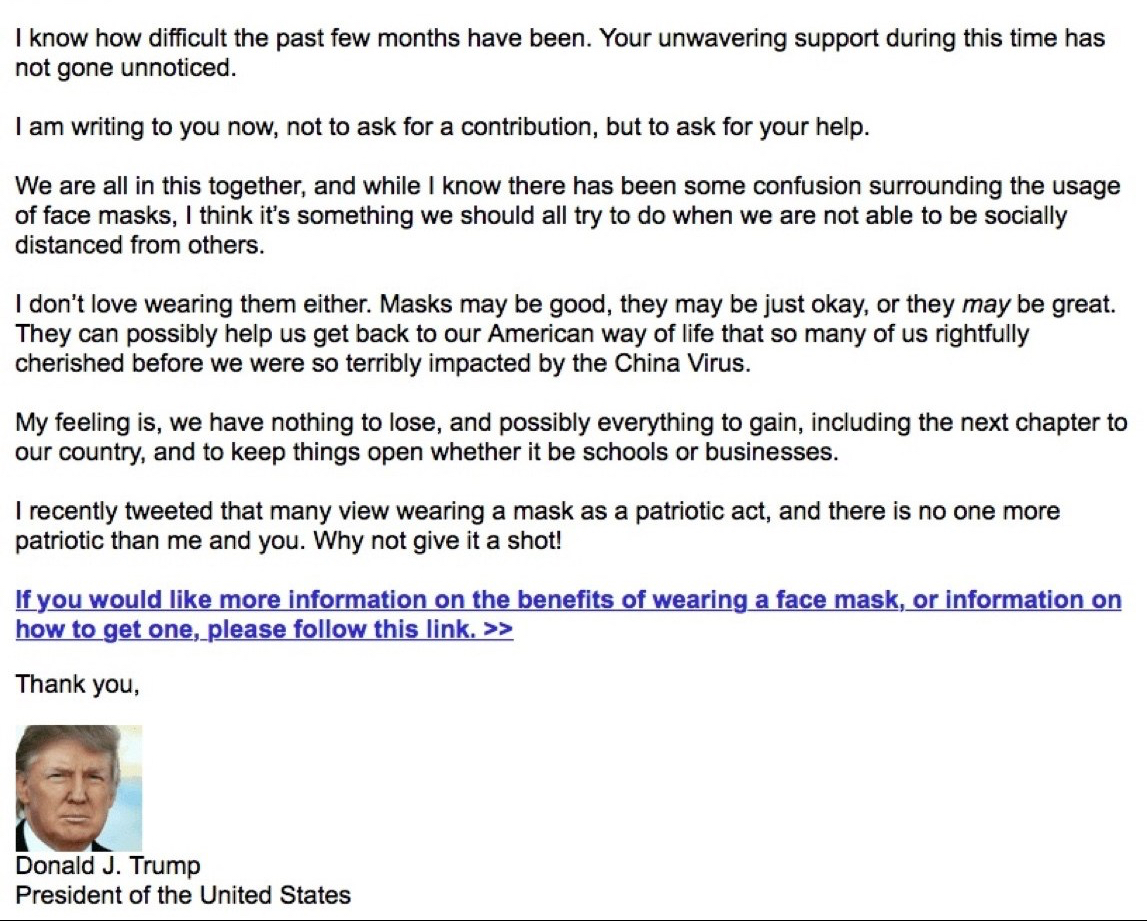The image size is (1147, 921).
Task: Click the words "not gone unnoticed"
Action: [124, 69]
